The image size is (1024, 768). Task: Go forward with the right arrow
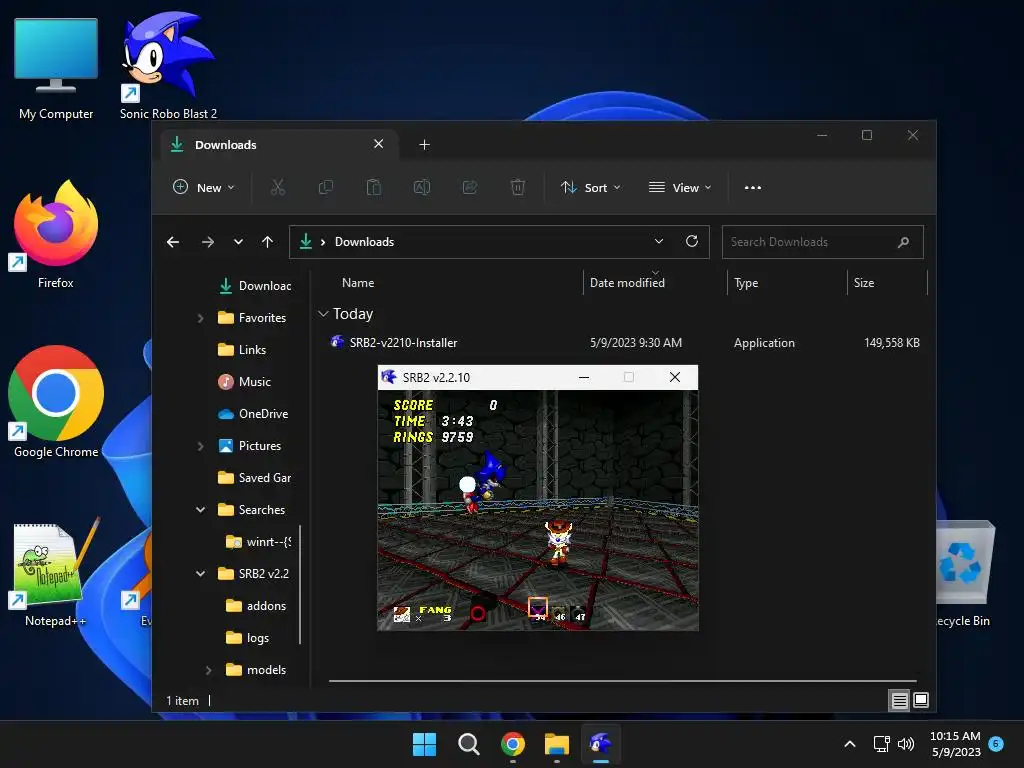[208, 242]
